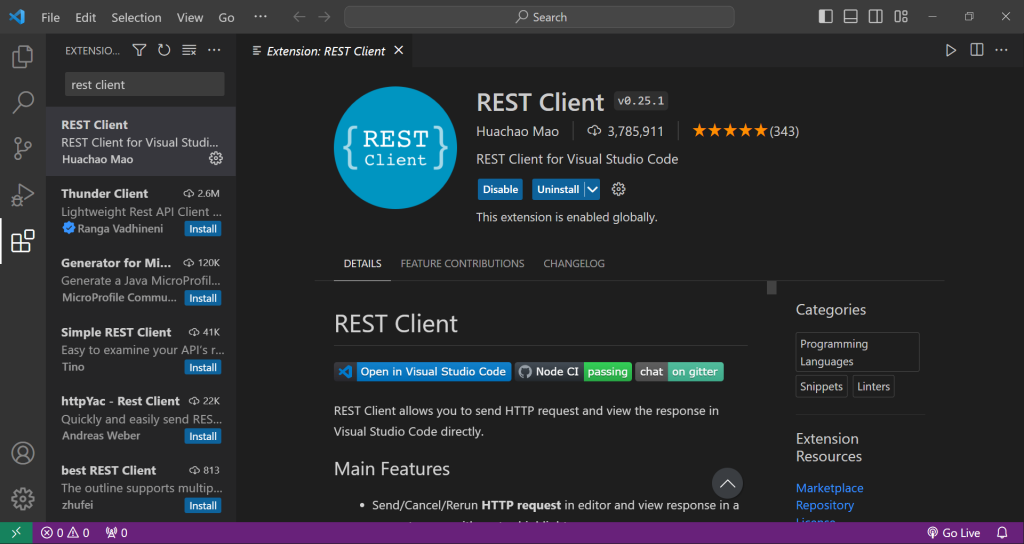This screenshot has width=1024, height=544.
Task: Click the details pane scrollbar thumb
Action: click(x=771, y=287)
